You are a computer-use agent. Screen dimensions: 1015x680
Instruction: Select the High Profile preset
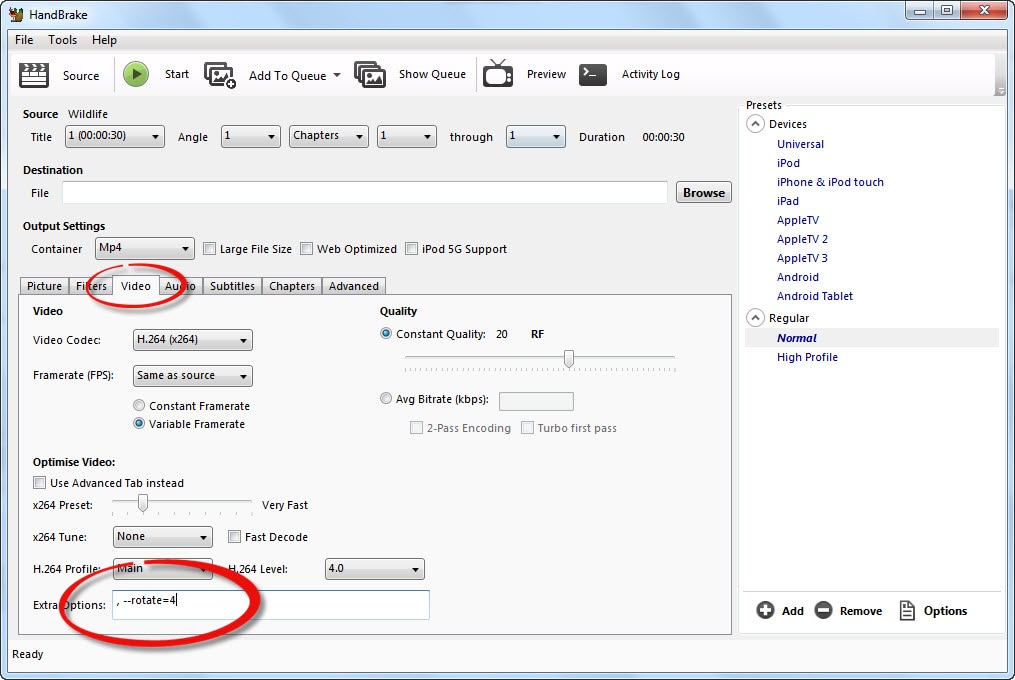click(x=807, y=357)
